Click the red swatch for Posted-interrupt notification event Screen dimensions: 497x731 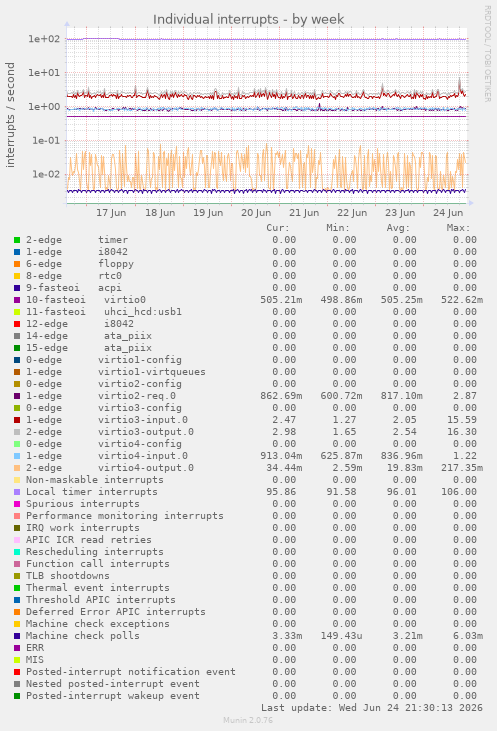click(x=17, y=672)
